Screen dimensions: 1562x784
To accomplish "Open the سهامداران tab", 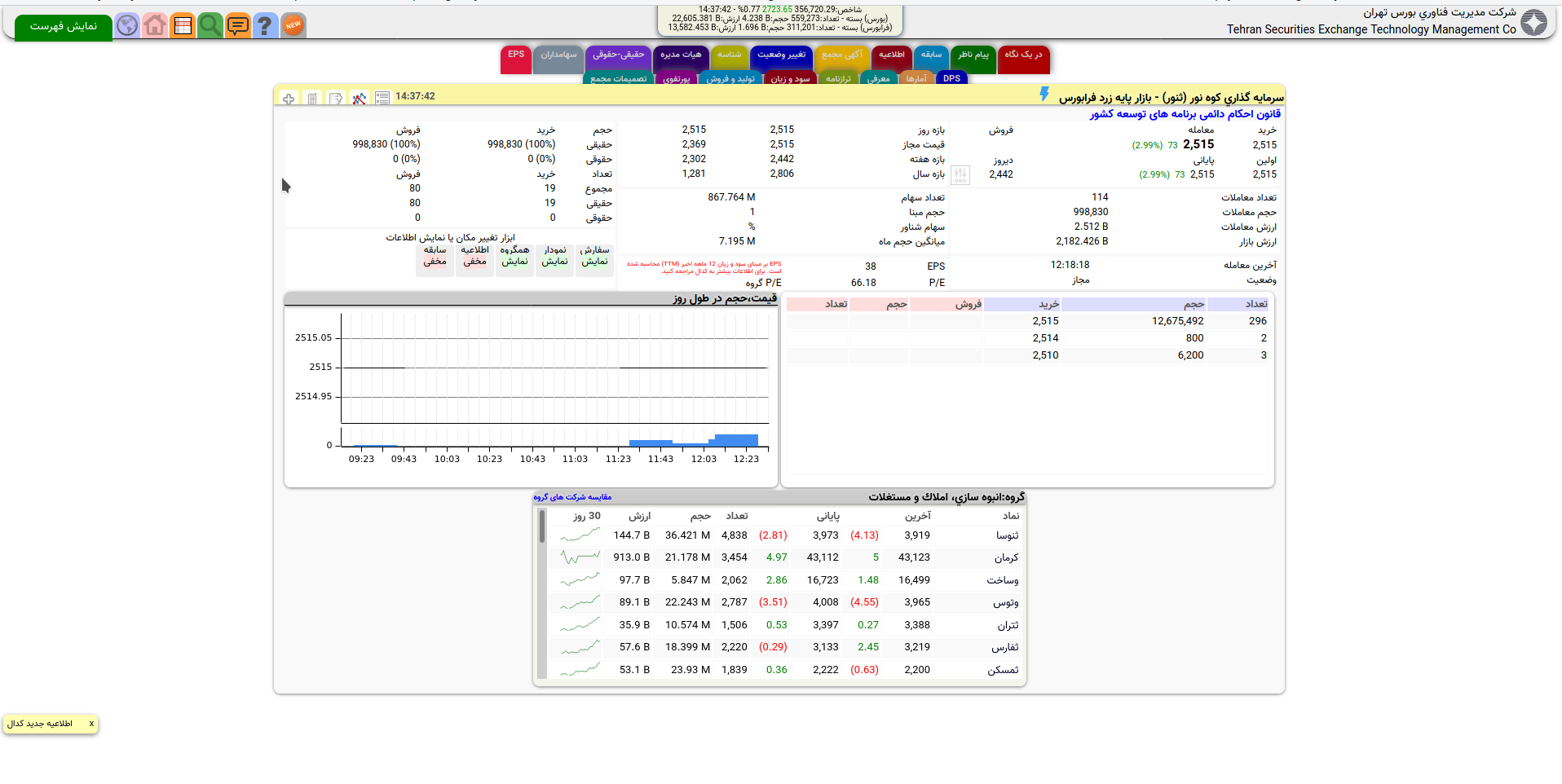I will (558, 59).
